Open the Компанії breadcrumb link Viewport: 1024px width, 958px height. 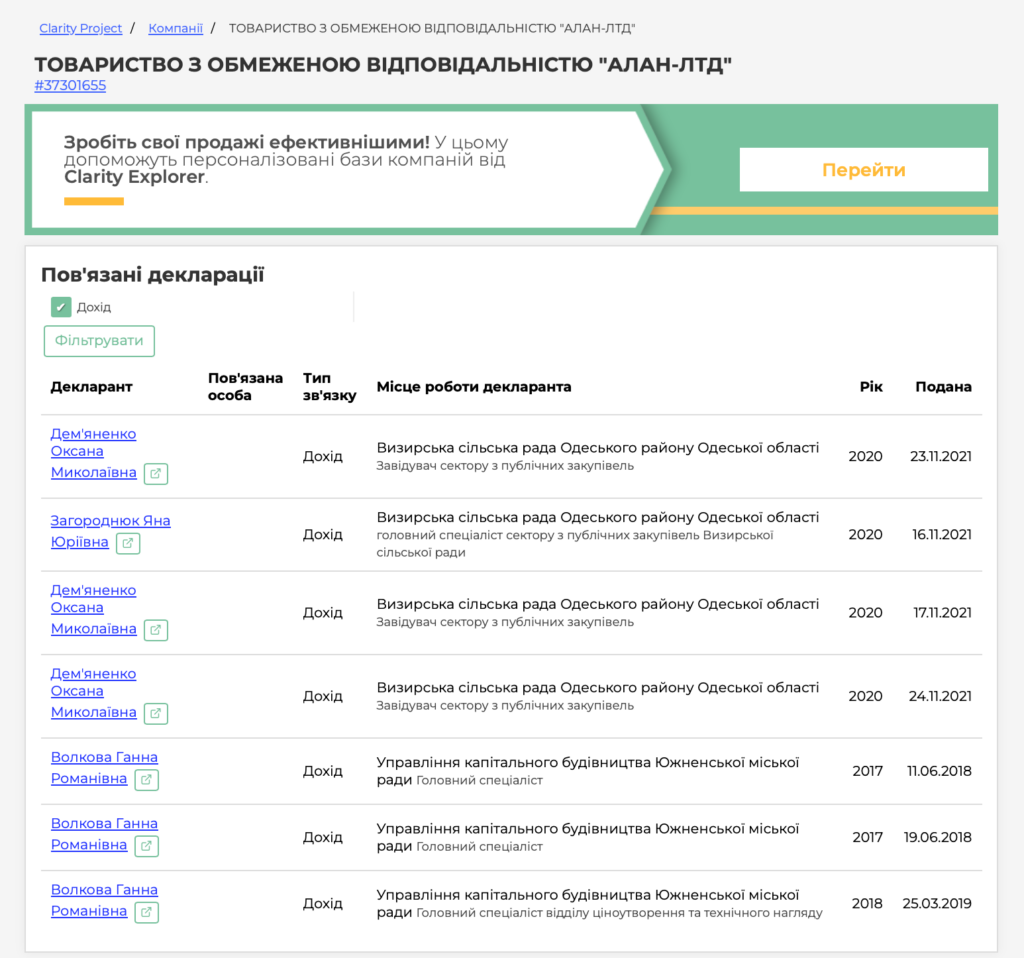point(174,28)
